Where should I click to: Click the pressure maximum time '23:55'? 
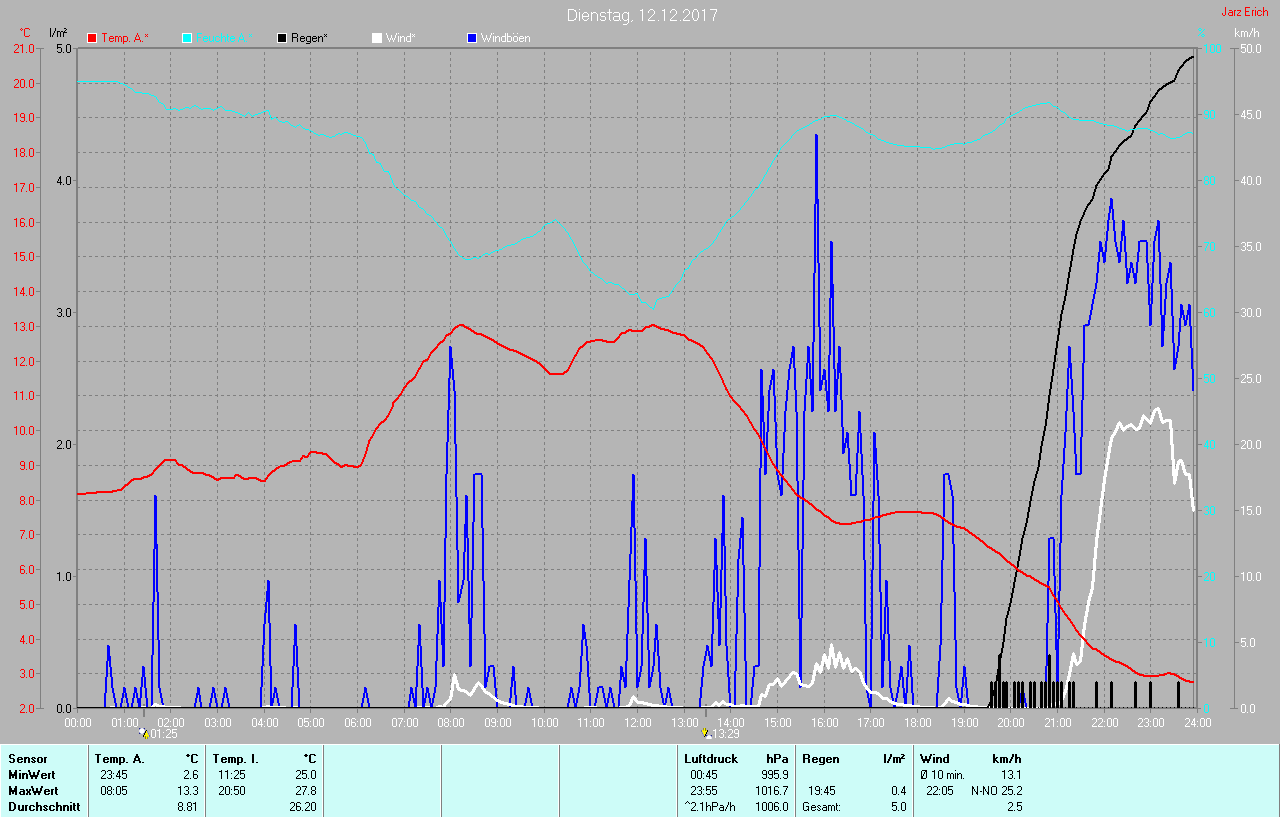pyautogui.click(x=704, y=791)
